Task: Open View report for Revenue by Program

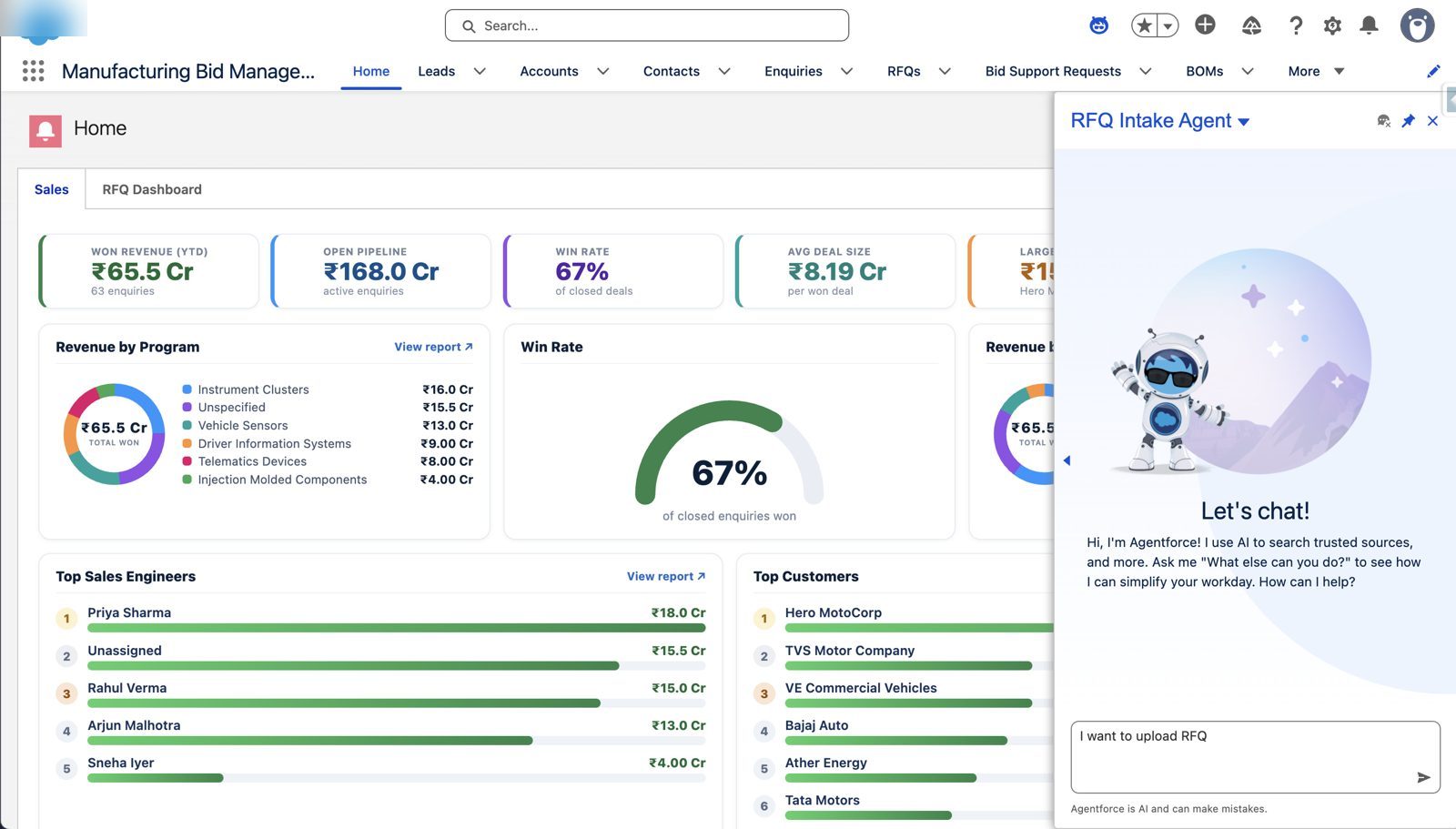Action: (x=433, y=347)
